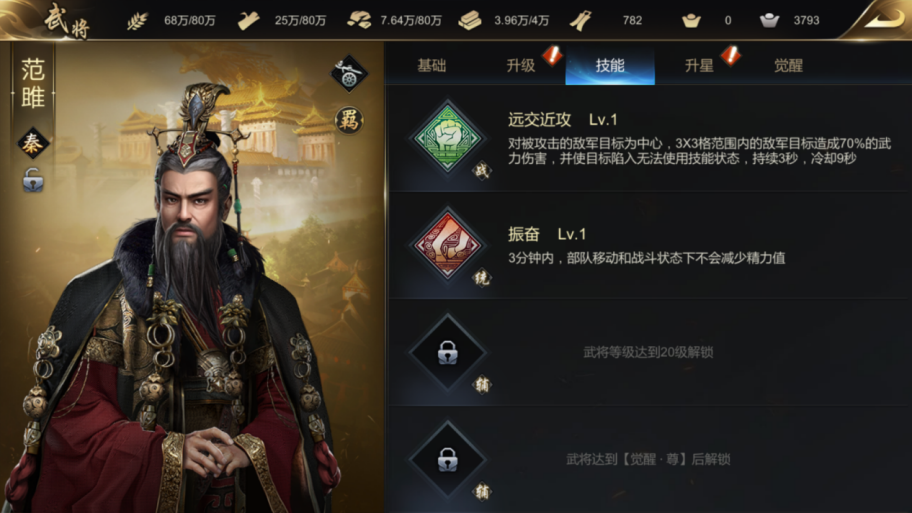Select the 技能 tab
The height and width of the screenshot is (513, 912).
(x=610, y=65)
